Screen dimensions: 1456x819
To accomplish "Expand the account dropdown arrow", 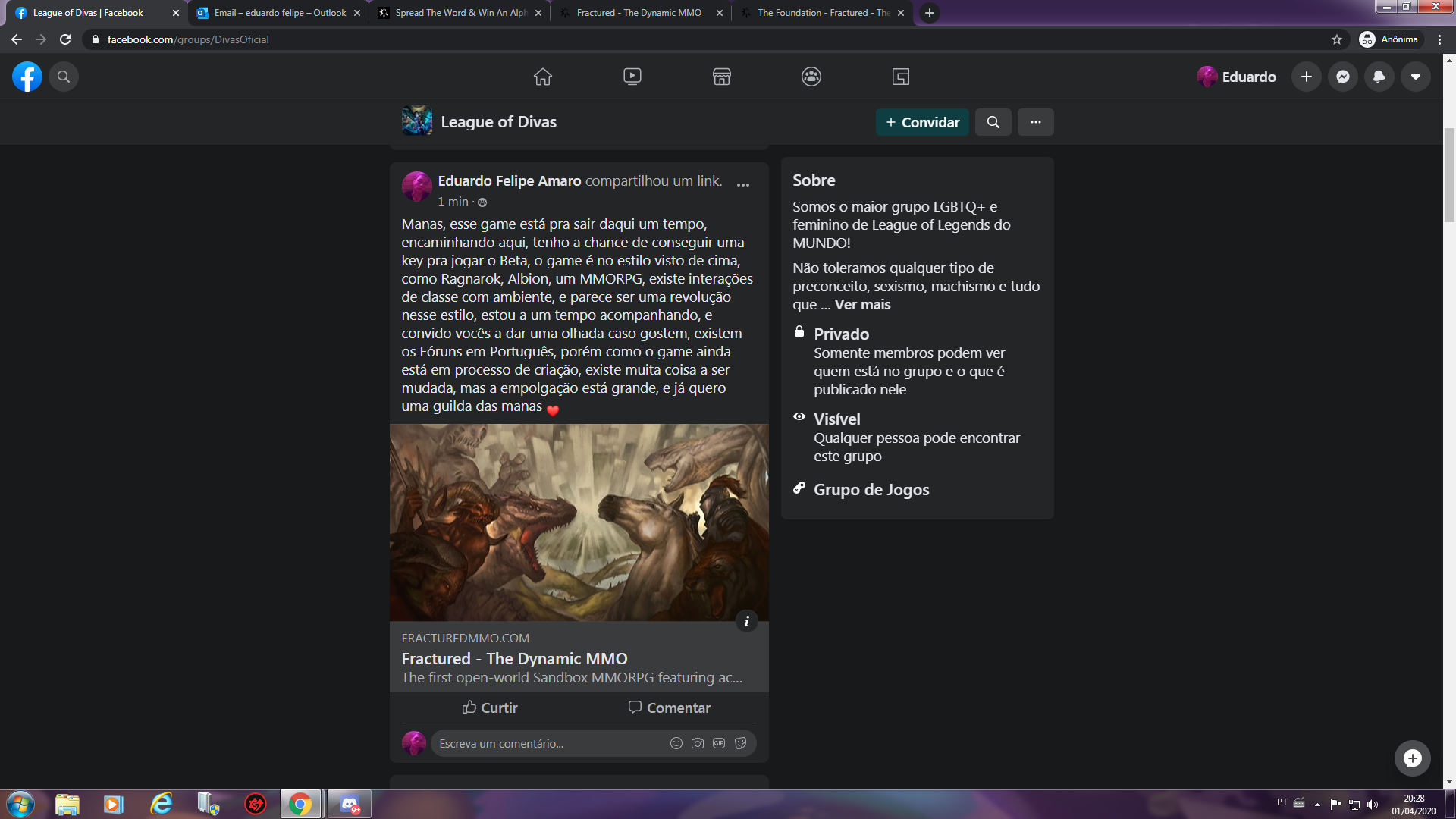I will tap(1416, 77).
